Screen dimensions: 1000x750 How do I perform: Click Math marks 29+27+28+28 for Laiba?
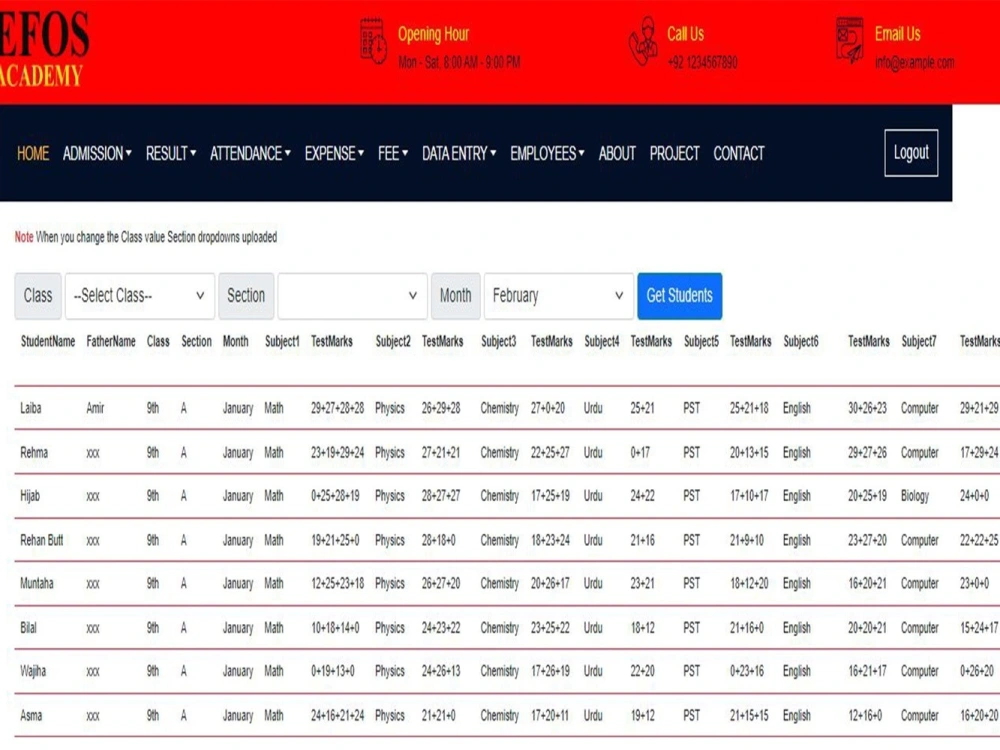(x=337, y=408)
